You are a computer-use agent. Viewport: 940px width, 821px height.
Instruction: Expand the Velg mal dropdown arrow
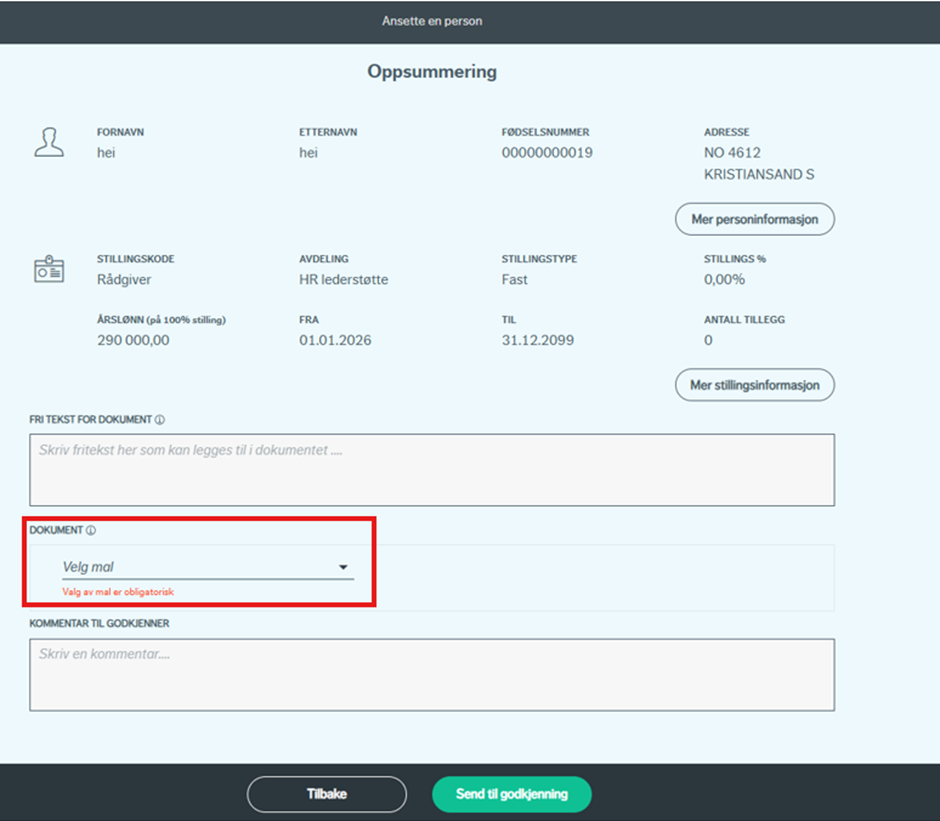(343, 568)
